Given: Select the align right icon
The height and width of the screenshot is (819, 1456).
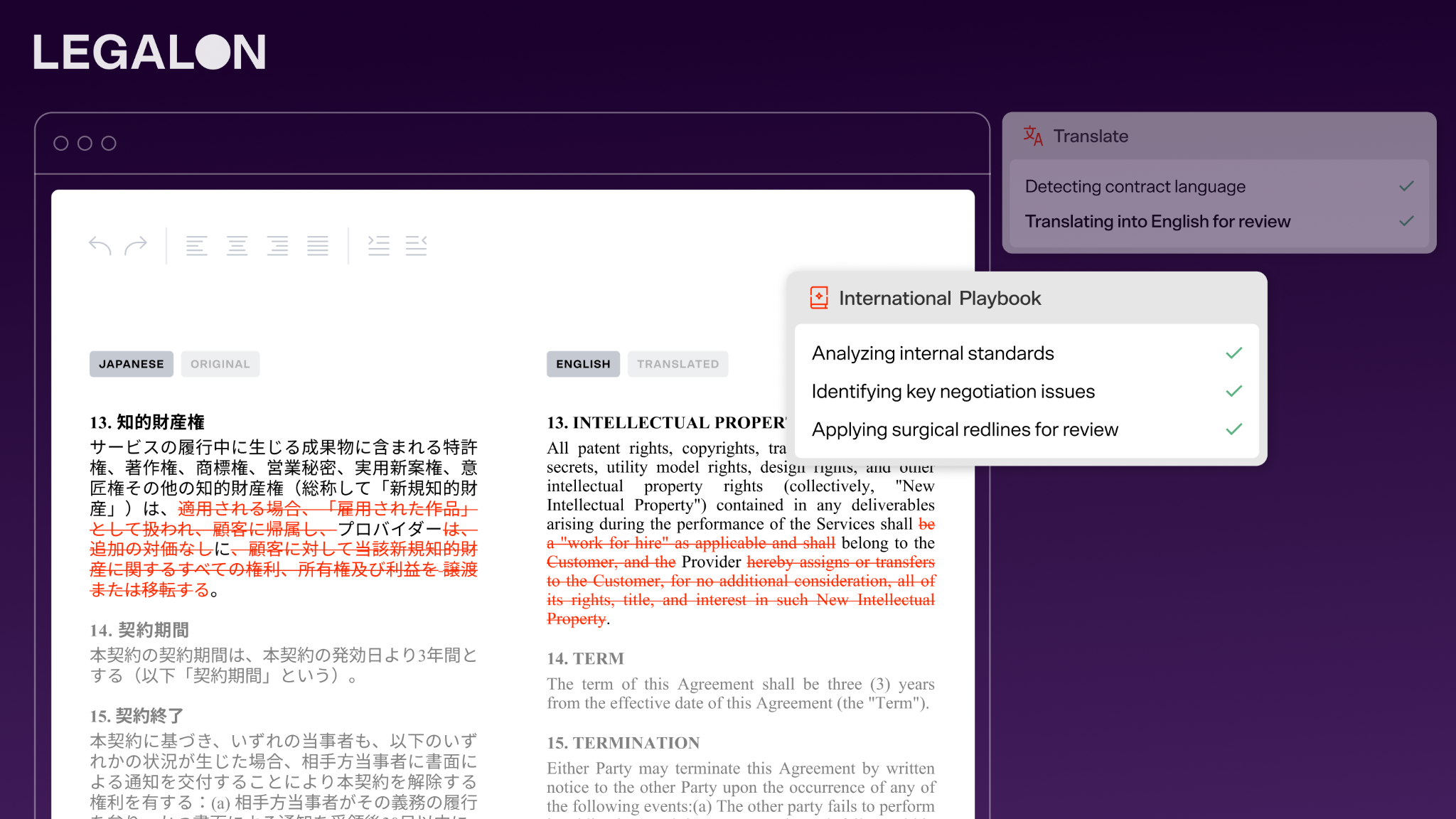Looking at the screenshot, I should click(277, 246).
